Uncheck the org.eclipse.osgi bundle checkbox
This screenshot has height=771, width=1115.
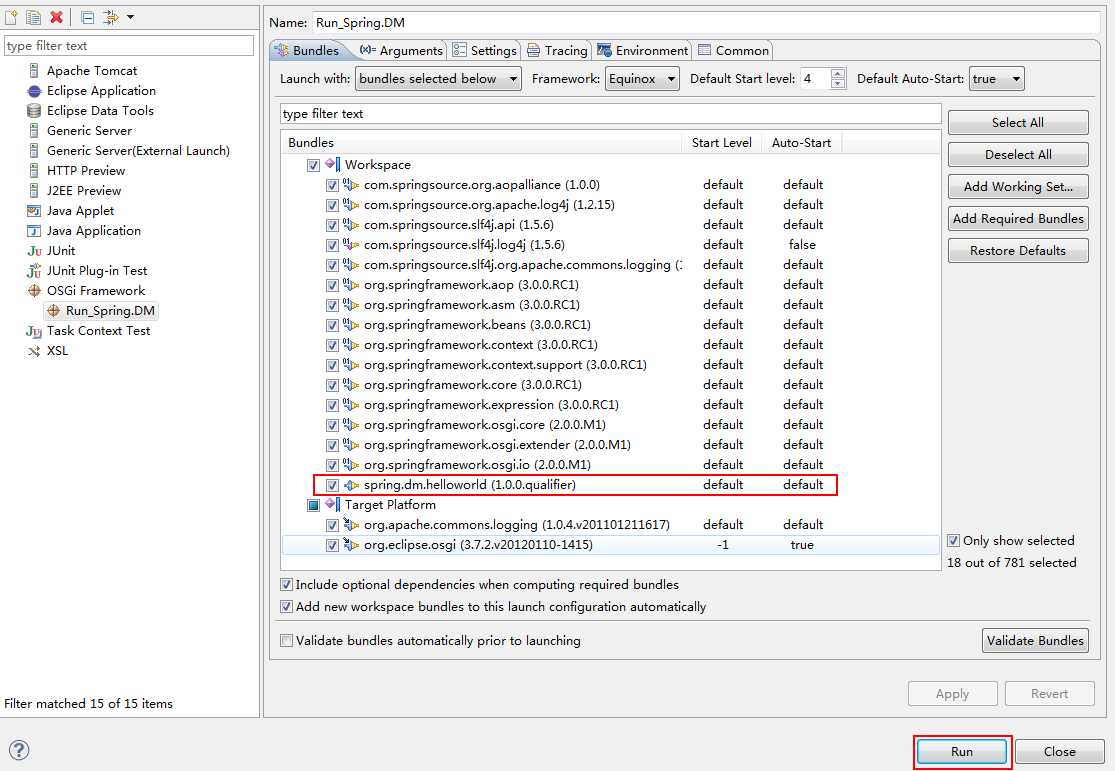pos(332,546)
